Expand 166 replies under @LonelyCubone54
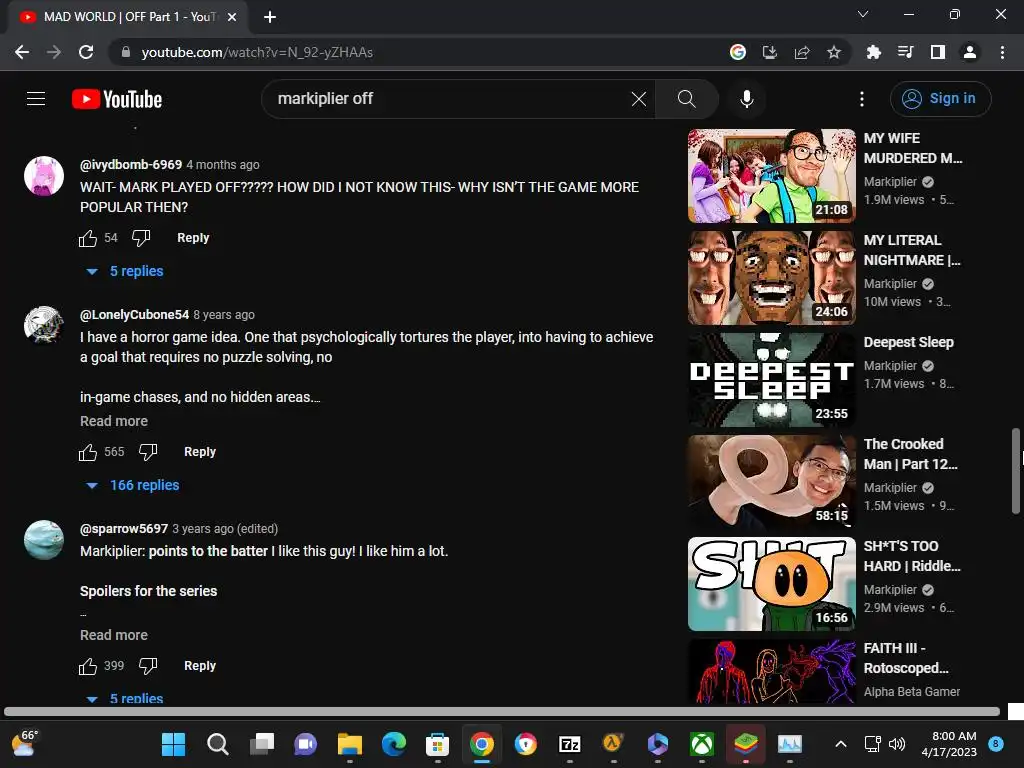Viewport: 1024px width, 768px height. coord(133,485)
